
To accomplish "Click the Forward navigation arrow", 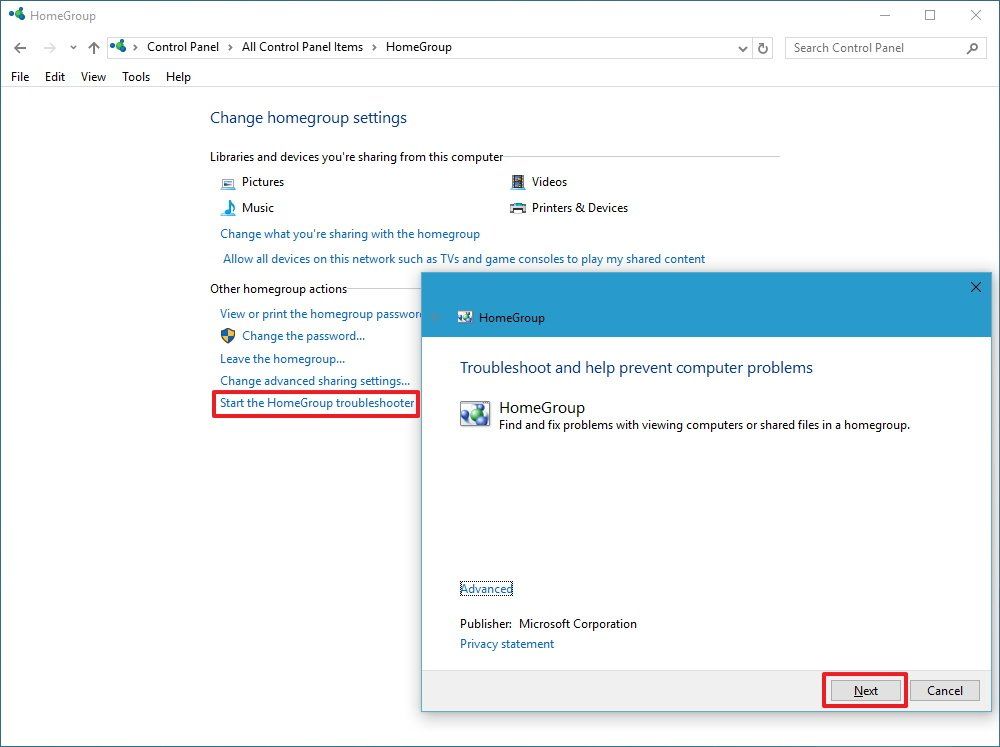I will coord(49,48).
